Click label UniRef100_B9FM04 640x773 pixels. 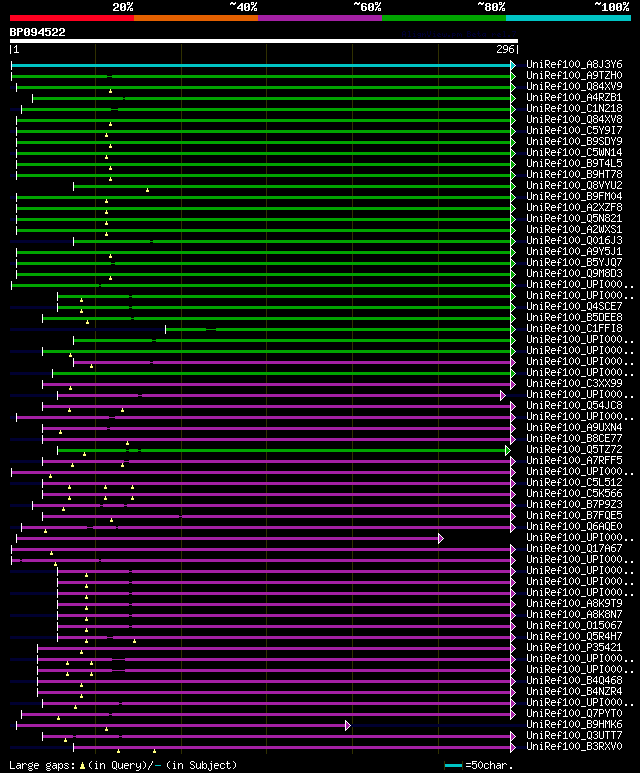(574, 197)
